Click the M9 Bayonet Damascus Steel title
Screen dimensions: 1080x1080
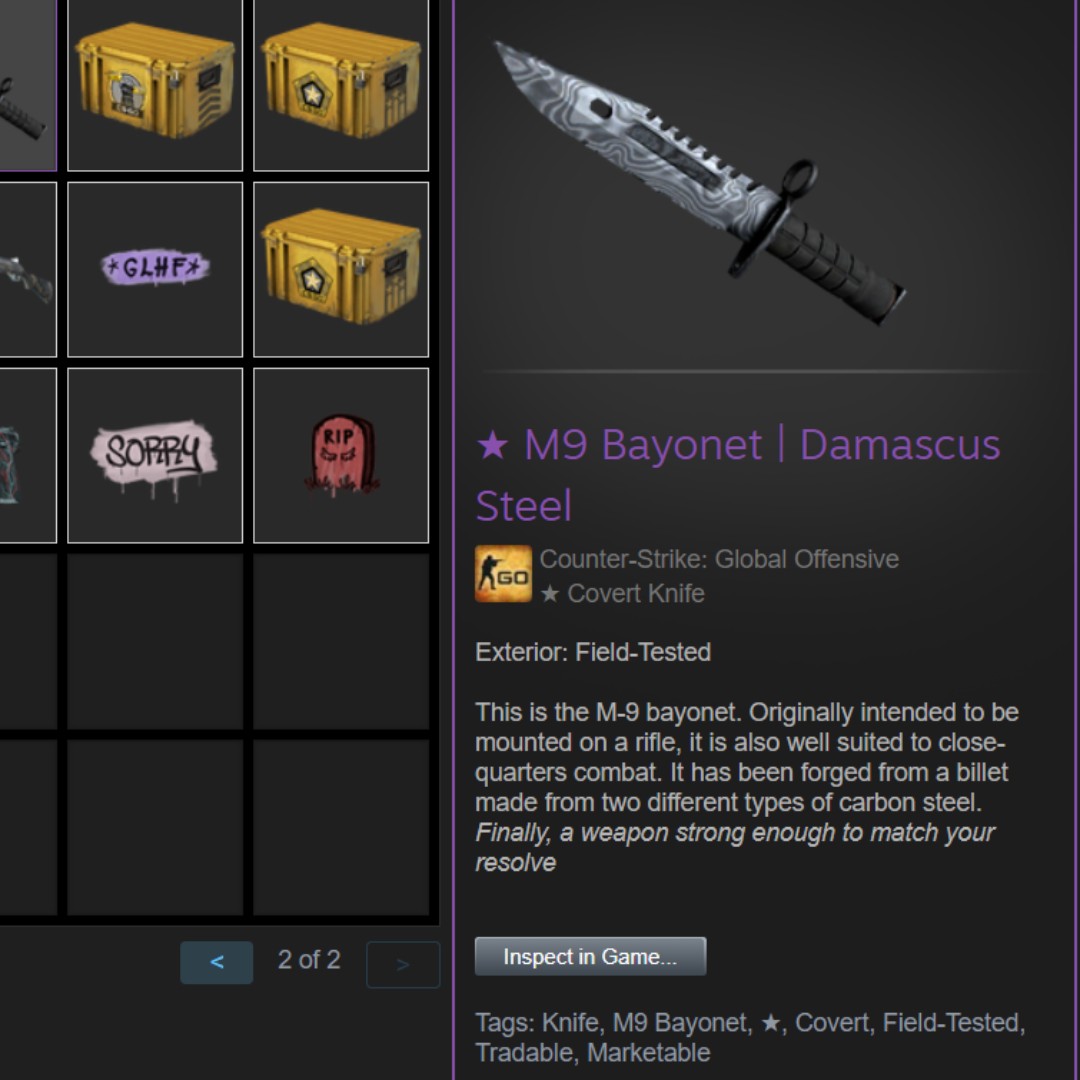click(738, 475)
